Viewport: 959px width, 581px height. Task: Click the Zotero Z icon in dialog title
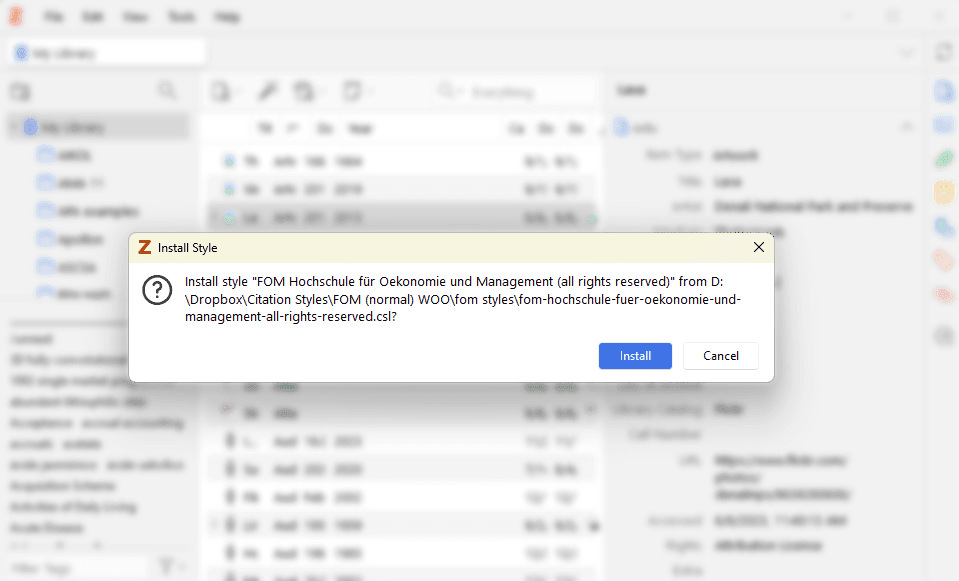point(144,247)
